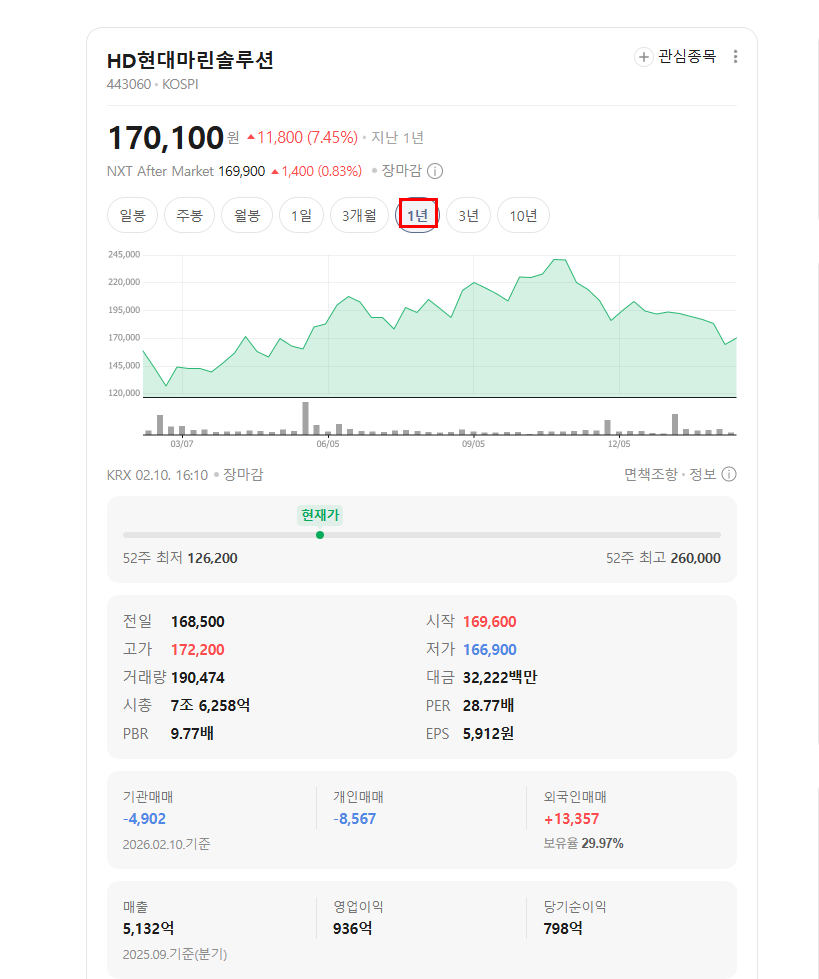Click the stock code 443060 KOSPI text
Image resolution: width=819 pixels, height=979 pixels.
[x=152, y=84]
